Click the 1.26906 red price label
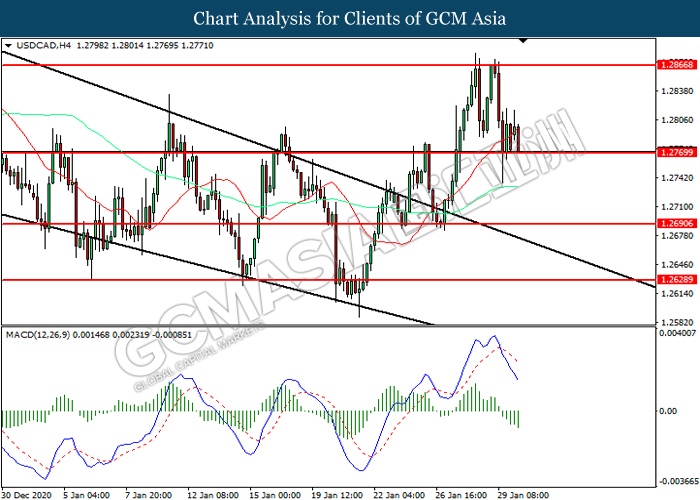The width and height of the screenshot is (700, 500). (676, 224)
